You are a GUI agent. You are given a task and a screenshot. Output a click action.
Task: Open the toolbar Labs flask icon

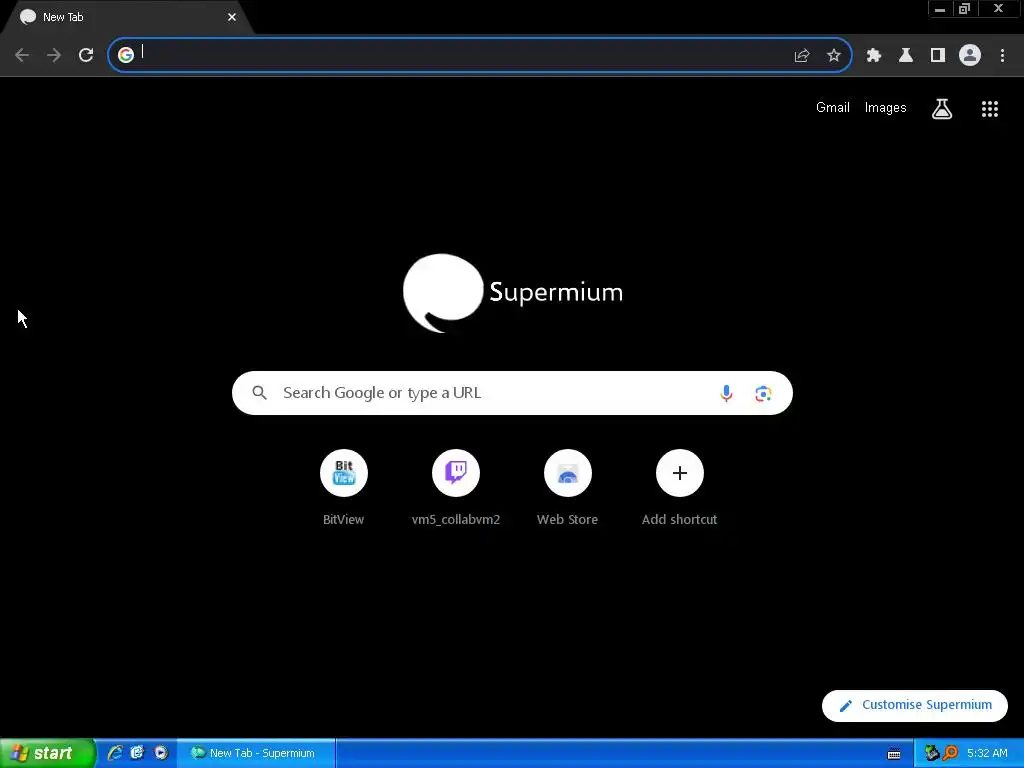point(906,56)
